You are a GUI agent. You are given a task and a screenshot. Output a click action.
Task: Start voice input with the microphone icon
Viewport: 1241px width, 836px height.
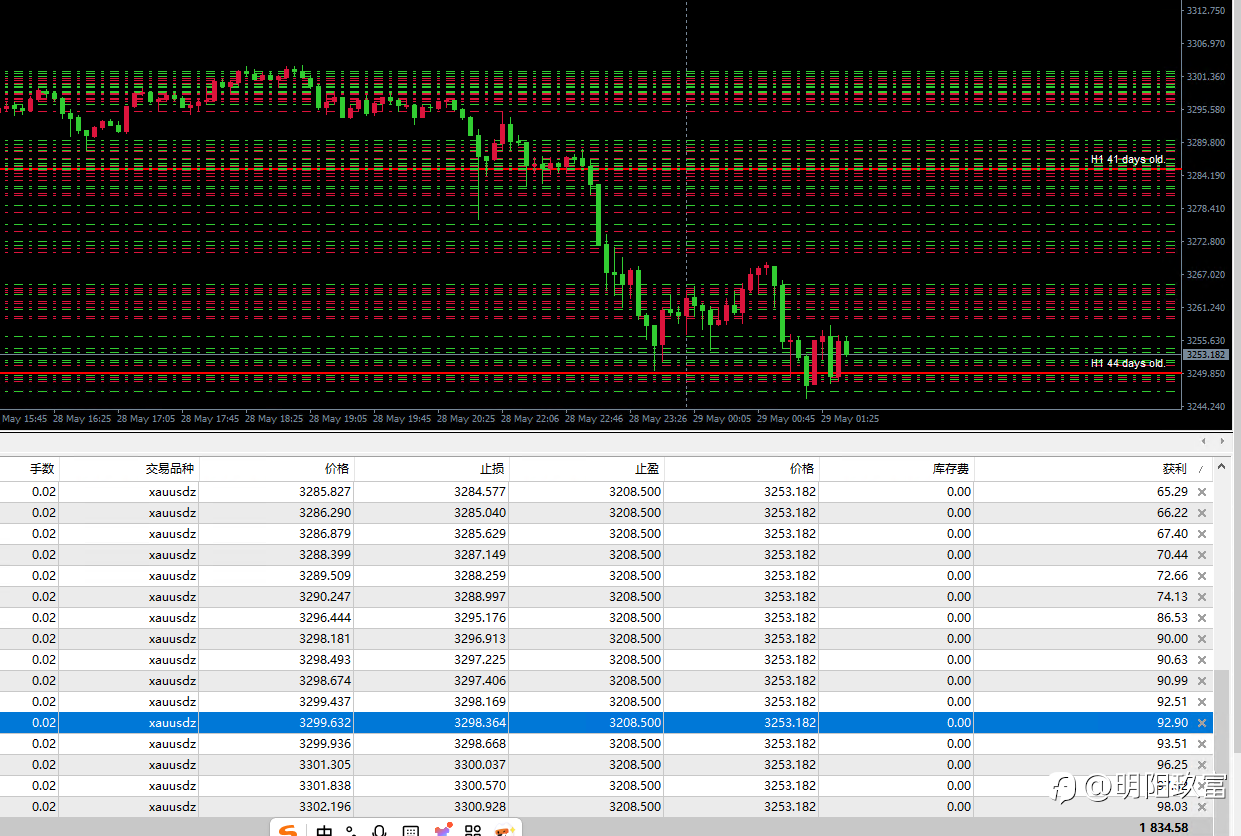(380, 830)
